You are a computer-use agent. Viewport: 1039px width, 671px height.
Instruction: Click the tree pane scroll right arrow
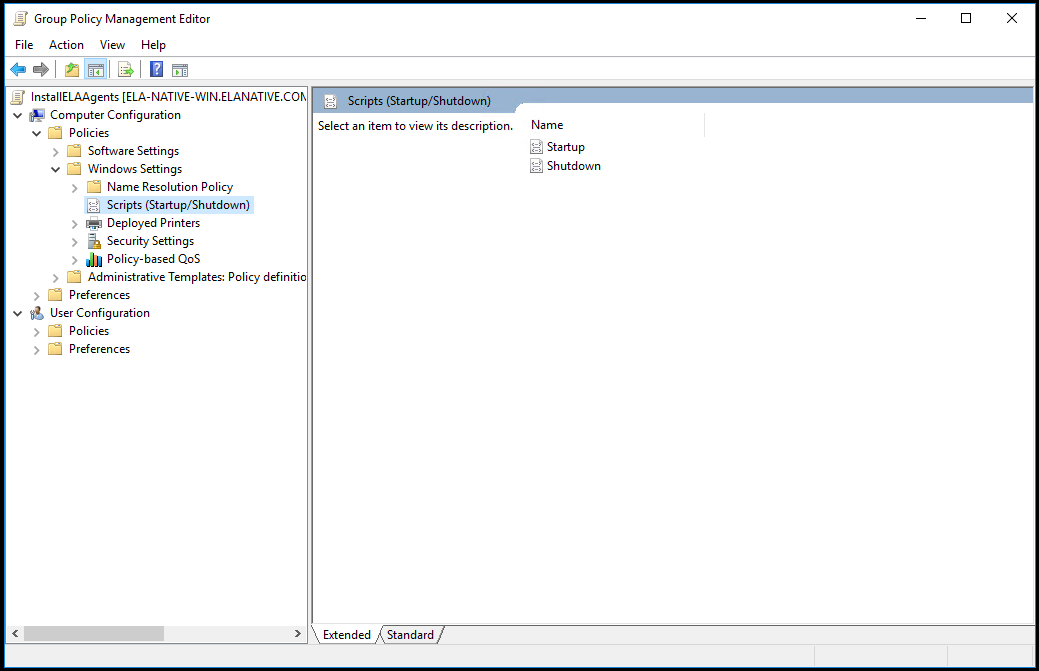(x=298, y=634)
